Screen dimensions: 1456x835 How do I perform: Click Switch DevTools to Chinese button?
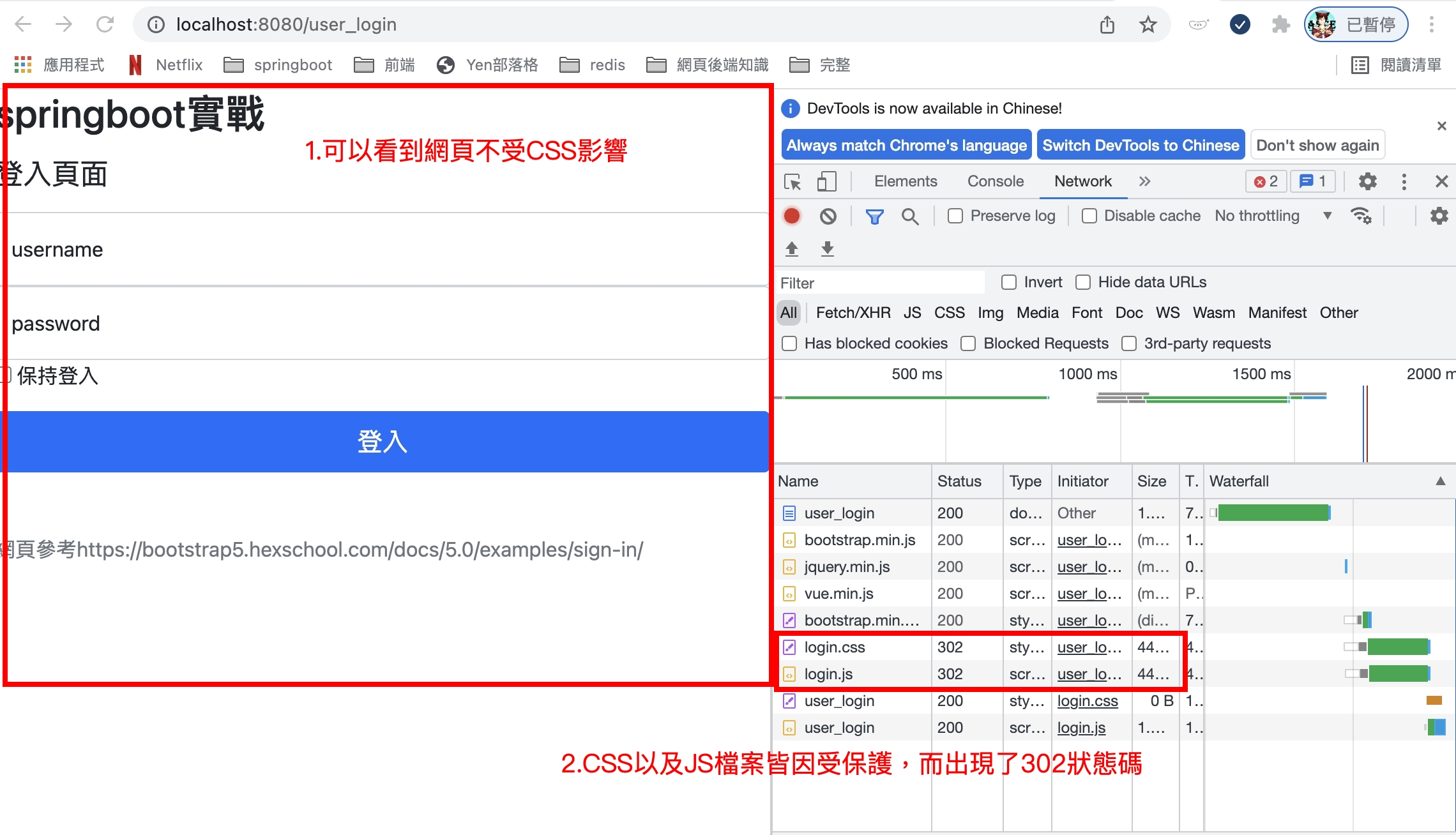click(1141, 146)
